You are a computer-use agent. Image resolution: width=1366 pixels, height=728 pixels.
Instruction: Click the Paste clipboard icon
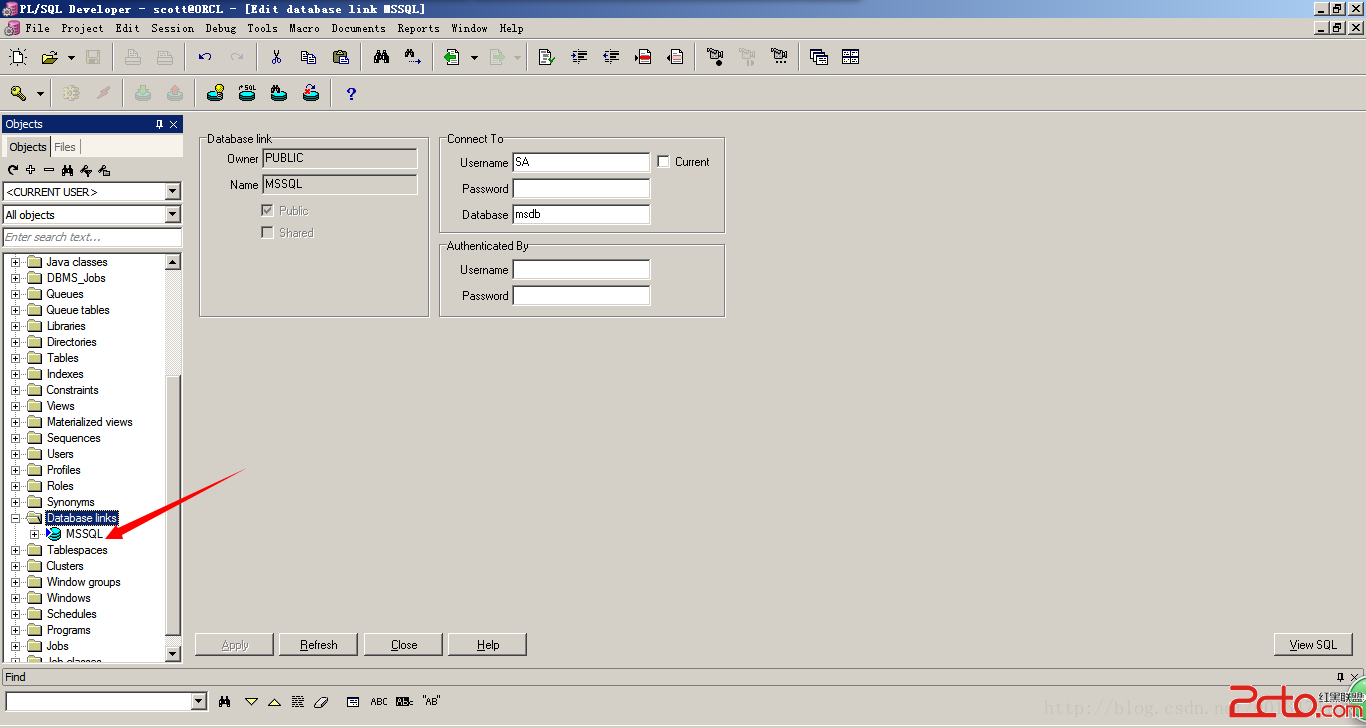pyautogui.click(x=341, y=58)
